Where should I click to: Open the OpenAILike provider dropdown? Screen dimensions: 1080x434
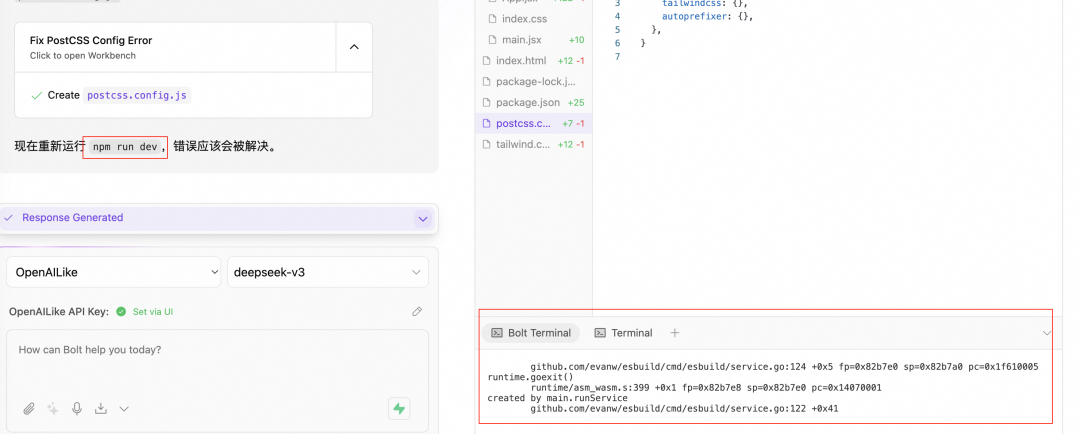click(114, 272)
